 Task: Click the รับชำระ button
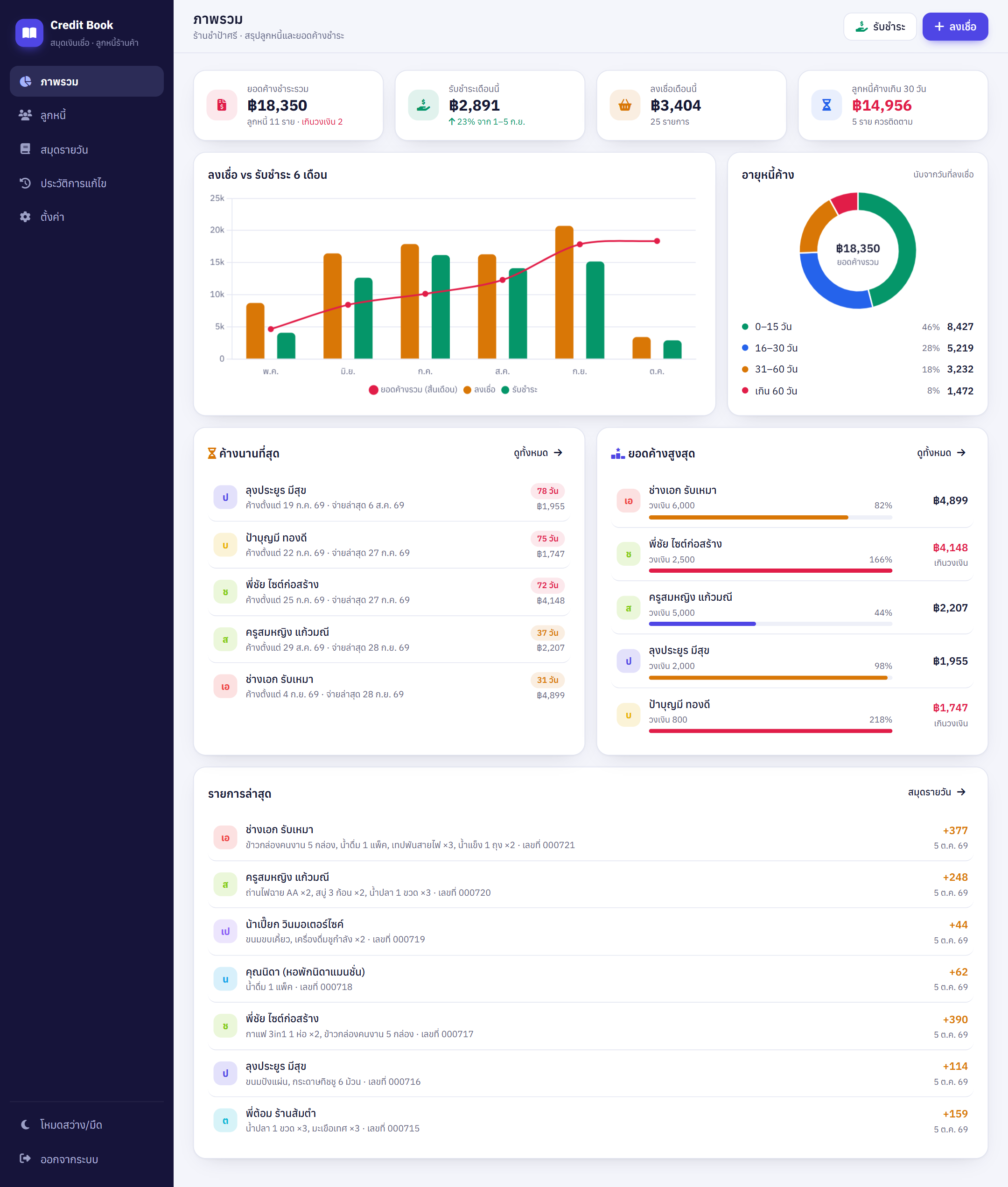pyautogui.click(x=879, y=26)
